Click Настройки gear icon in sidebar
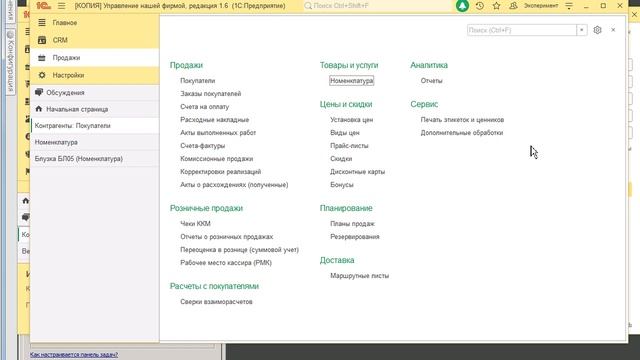 click(42, 75)
